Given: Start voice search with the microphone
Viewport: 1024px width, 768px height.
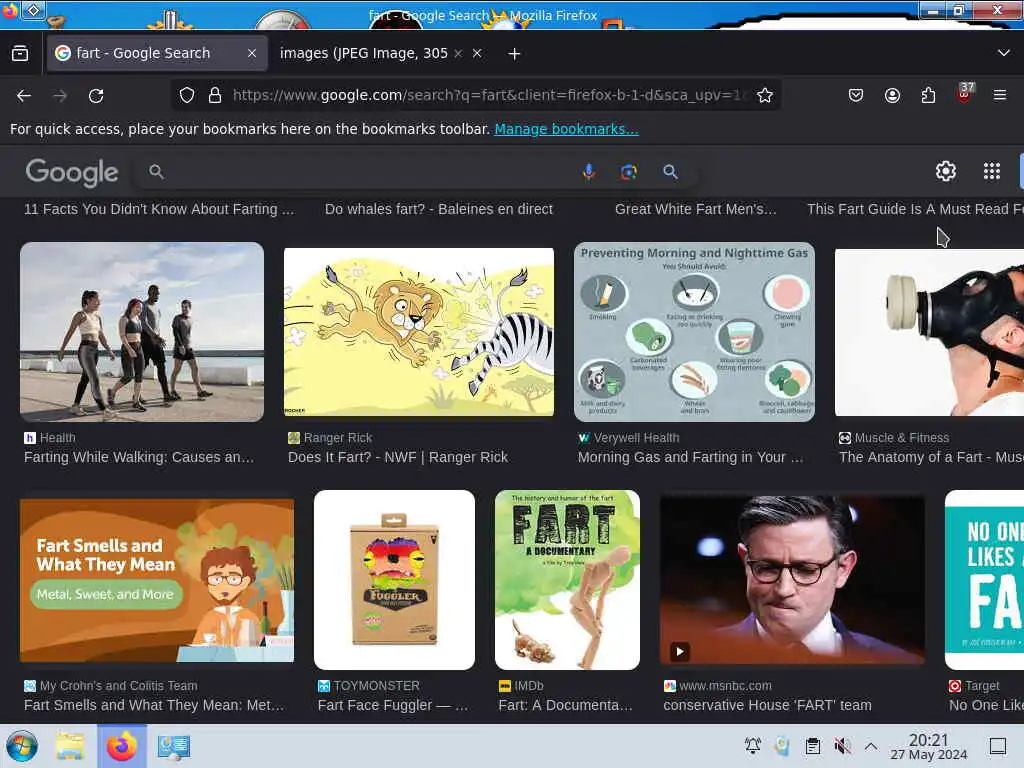Looking at the screenshot, I should (x=588, y=172).
